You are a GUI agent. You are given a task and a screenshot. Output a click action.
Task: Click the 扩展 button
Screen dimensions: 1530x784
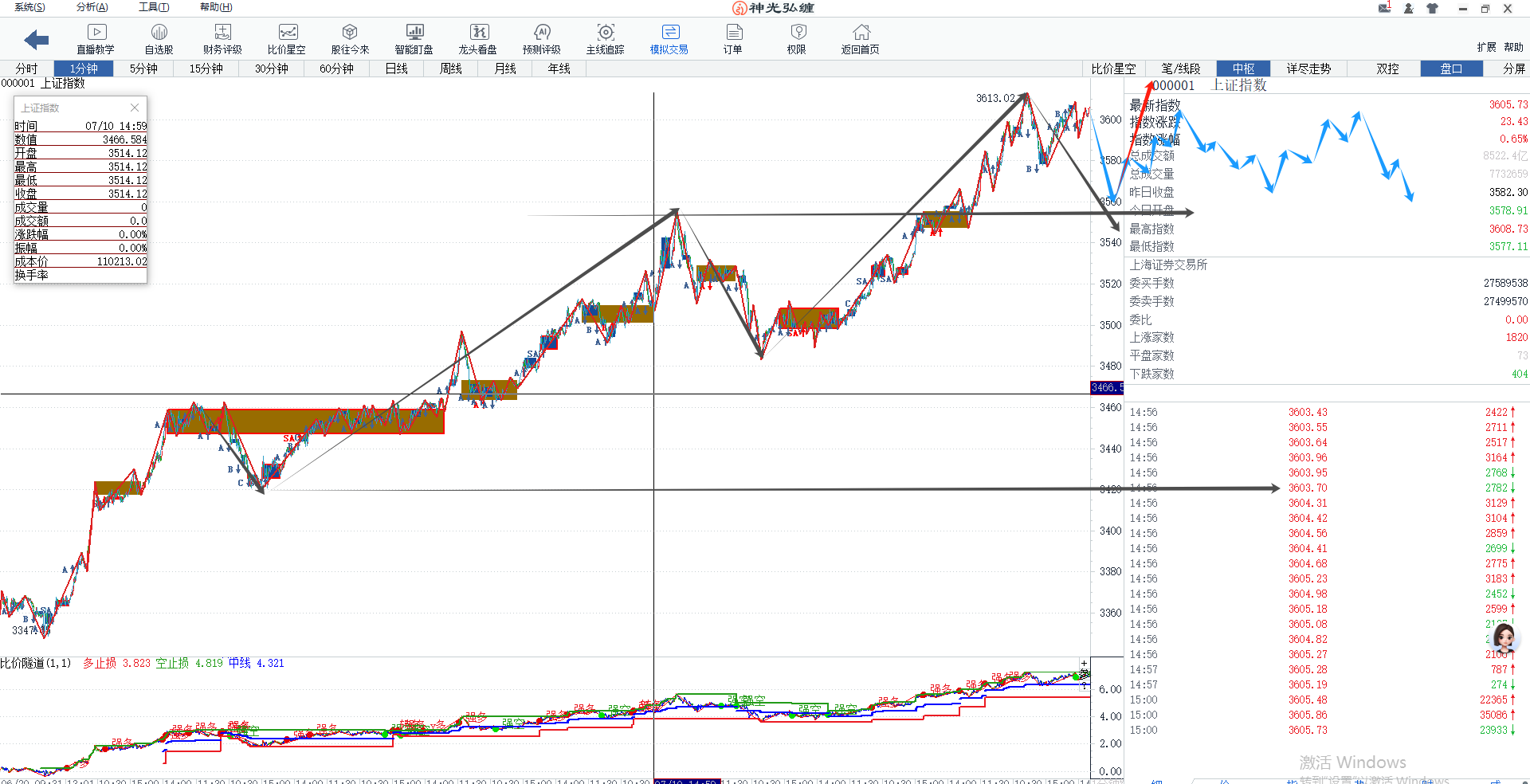click(1486, 47)
